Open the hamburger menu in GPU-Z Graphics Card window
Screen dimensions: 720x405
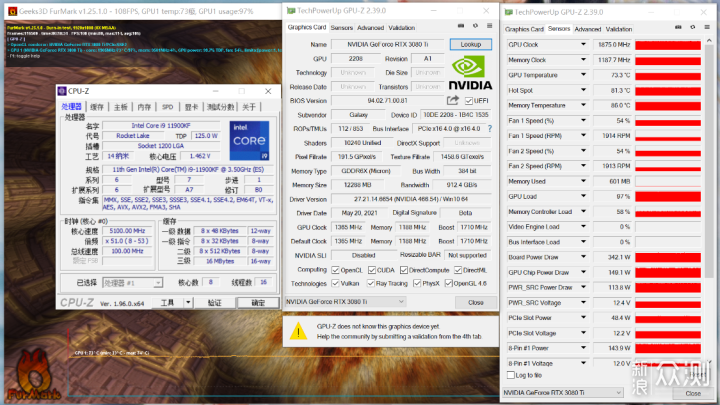pos(489,26)
